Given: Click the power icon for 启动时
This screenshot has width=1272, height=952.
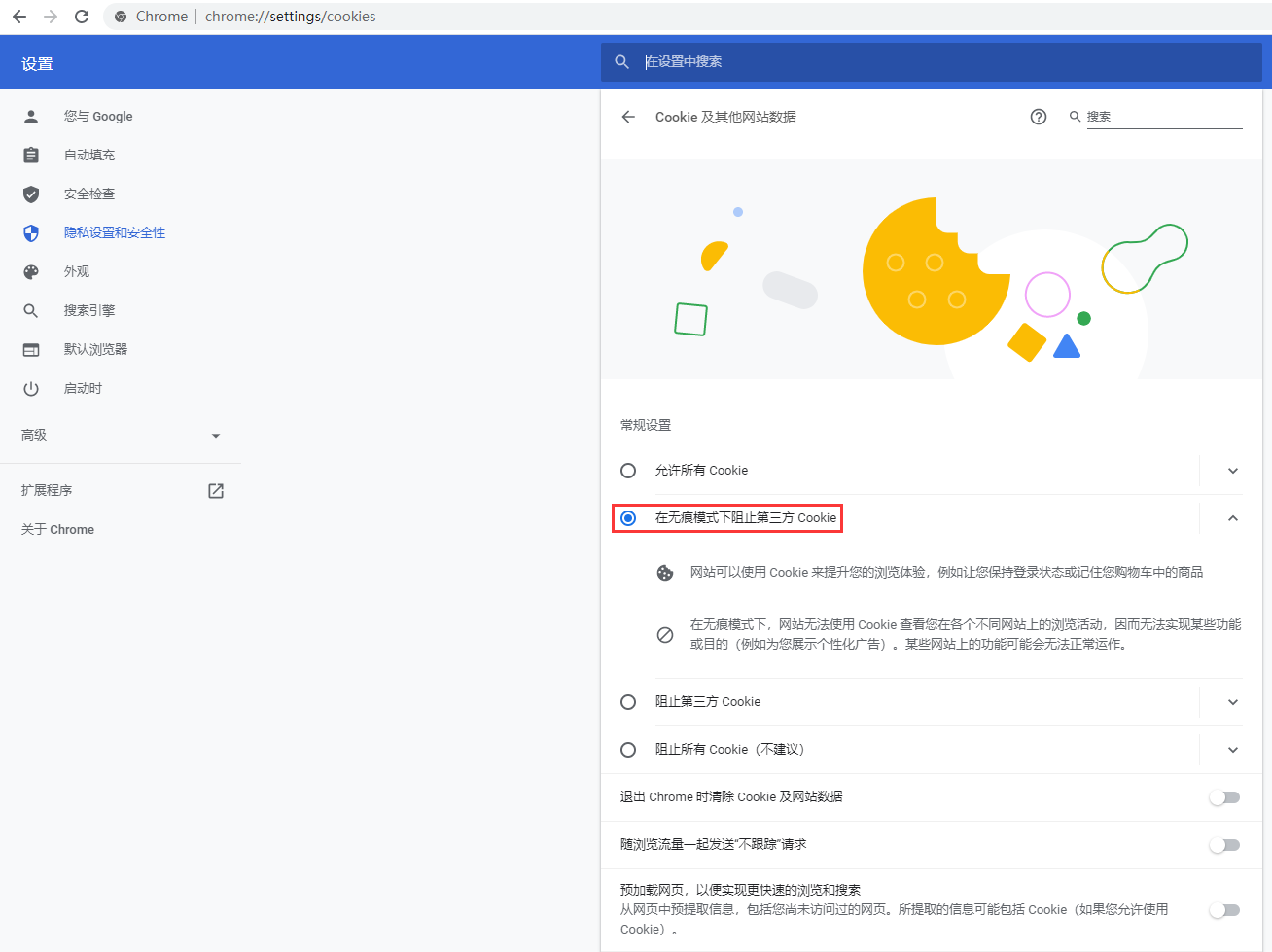Looking at the screenshot, I should pos(31,389).
